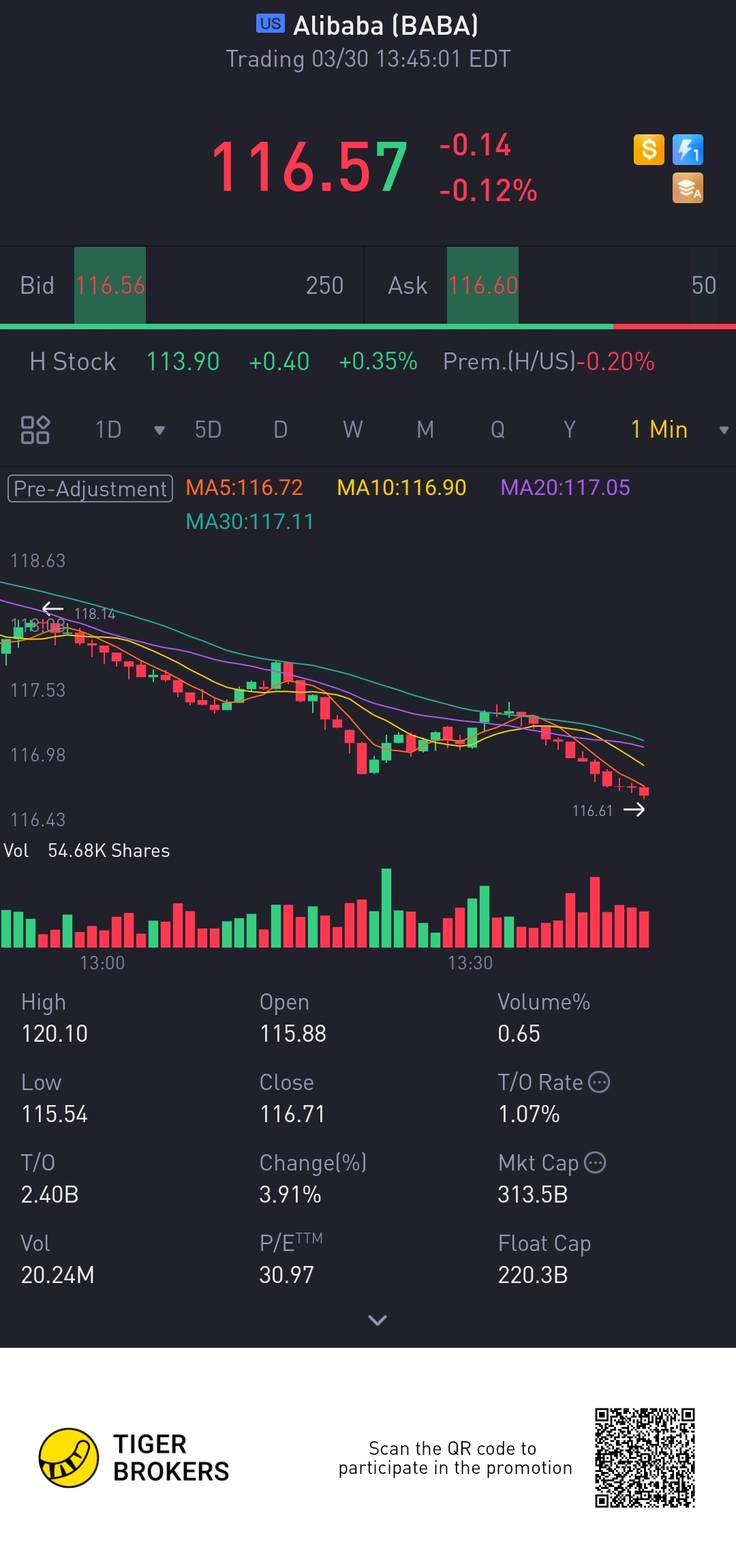Tap the MA5:116.72 indicator label
The width and height of the screenshot is (736, 1568).
[x=244, y=487]
